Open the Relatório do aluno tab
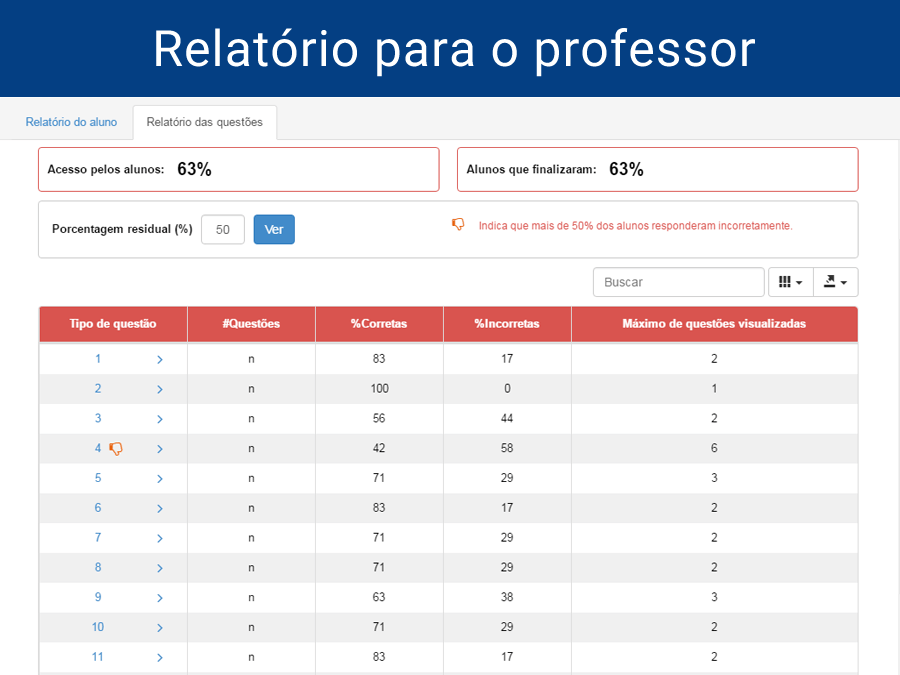 tap(71, 122)
